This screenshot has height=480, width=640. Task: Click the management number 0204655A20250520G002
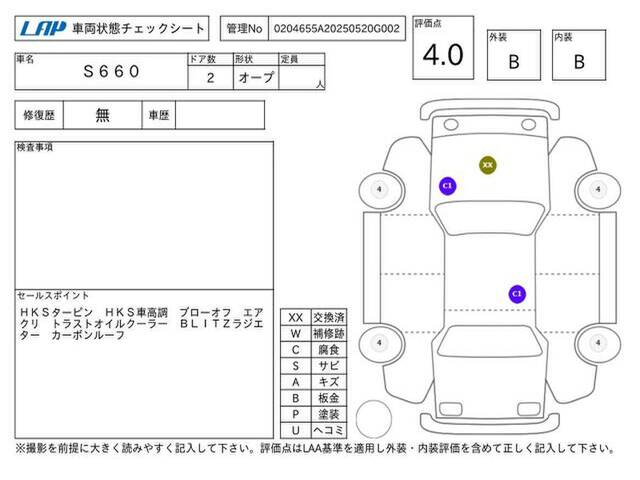click(x=337, y=29)
